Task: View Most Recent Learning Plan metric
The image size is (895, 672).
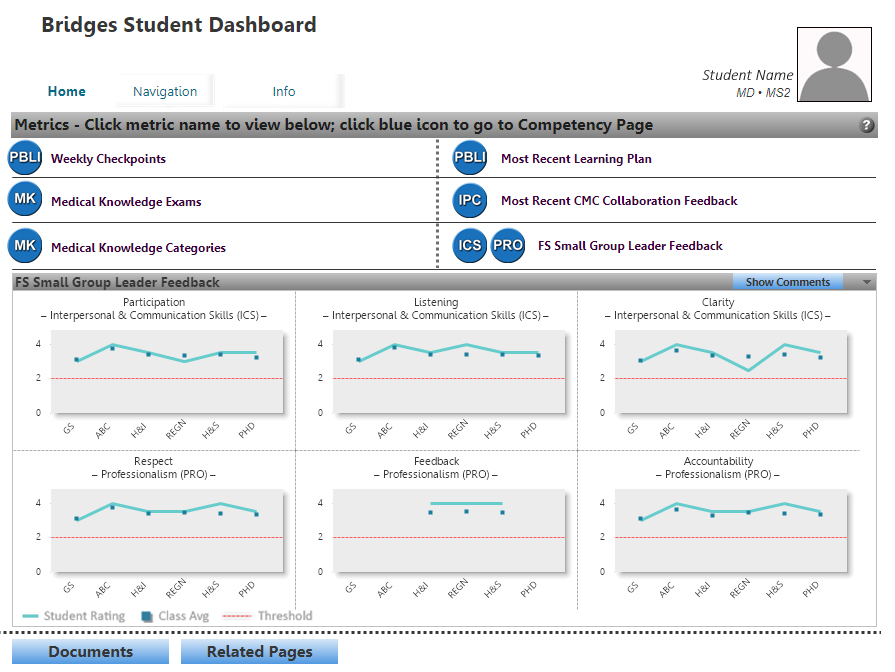Action: pyautogui.click(x=576, y=159)
